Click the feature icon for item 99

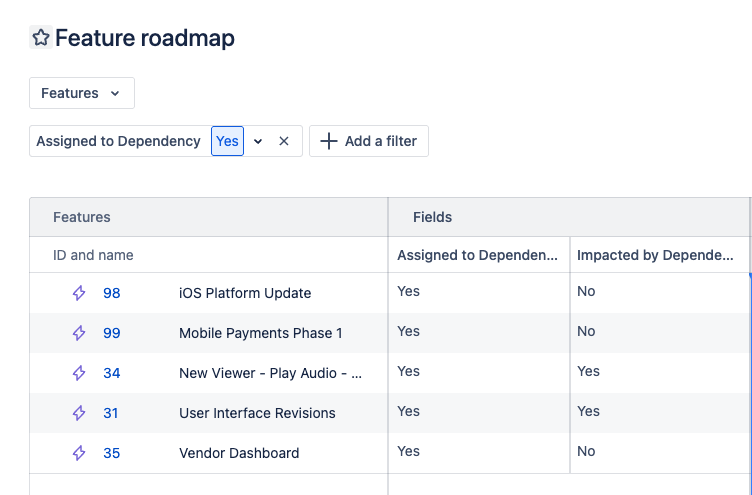79,333
